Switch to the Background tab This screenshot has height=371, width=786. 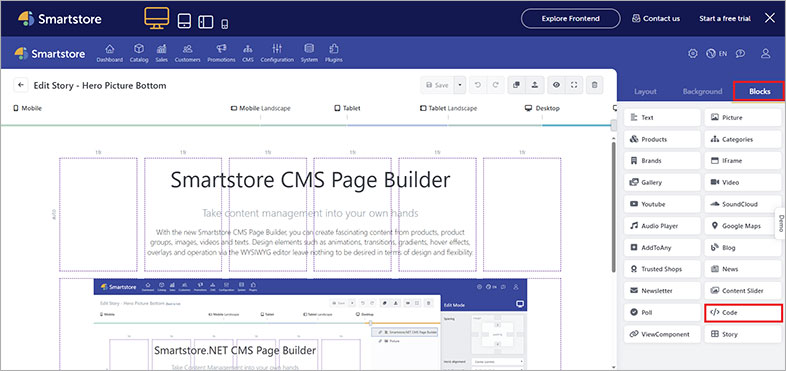702,92
